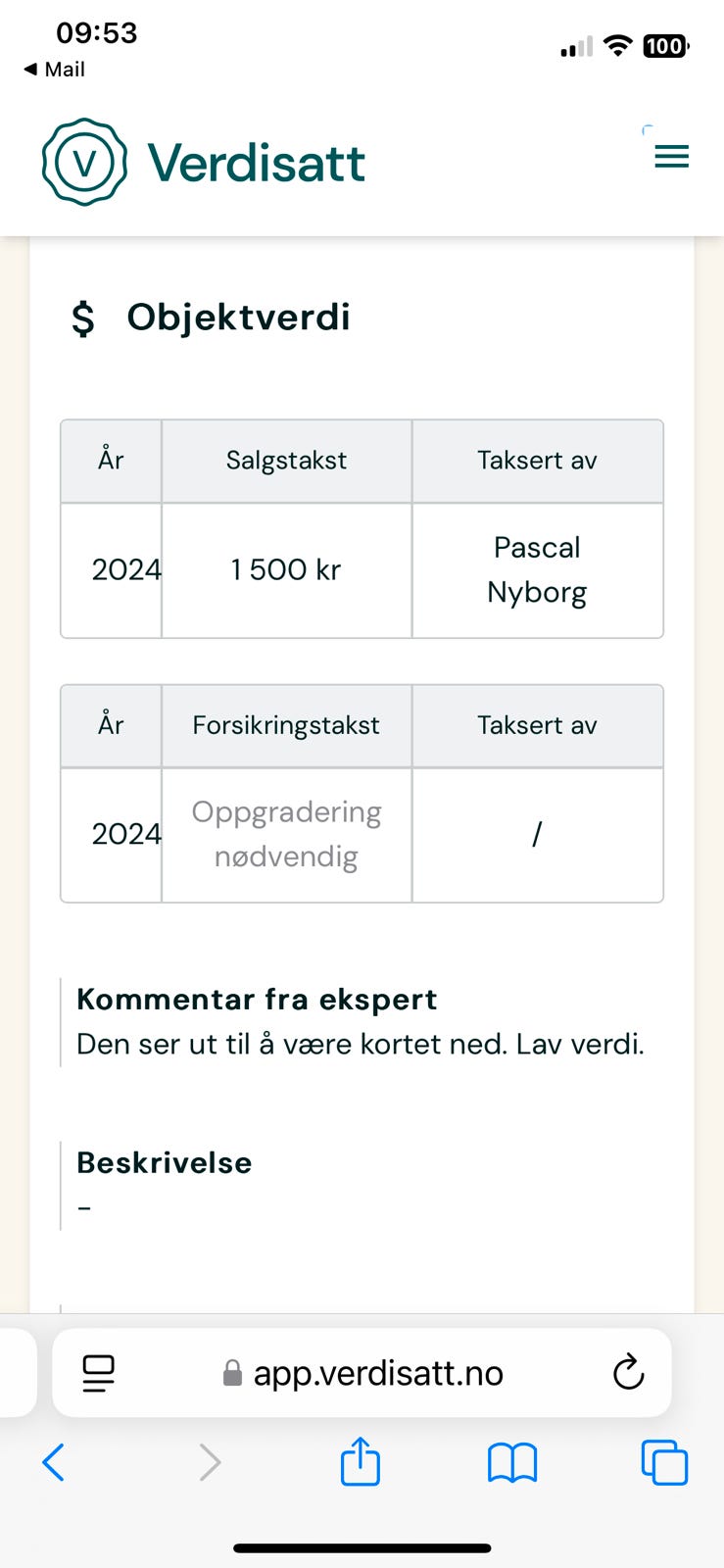Open the hamburger navigation menu
The image size is (724, 1568).
pos(672,155)
